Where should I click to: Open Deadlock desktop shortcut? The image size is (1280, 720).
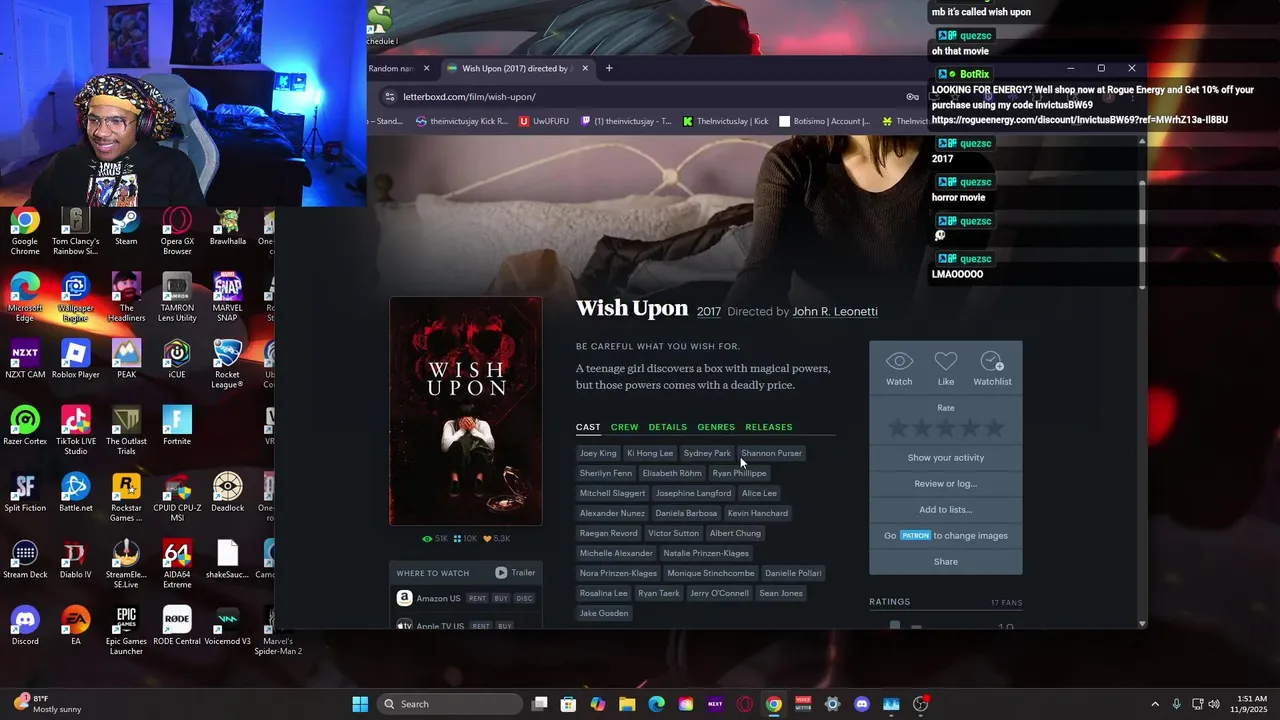pos(227,493)
